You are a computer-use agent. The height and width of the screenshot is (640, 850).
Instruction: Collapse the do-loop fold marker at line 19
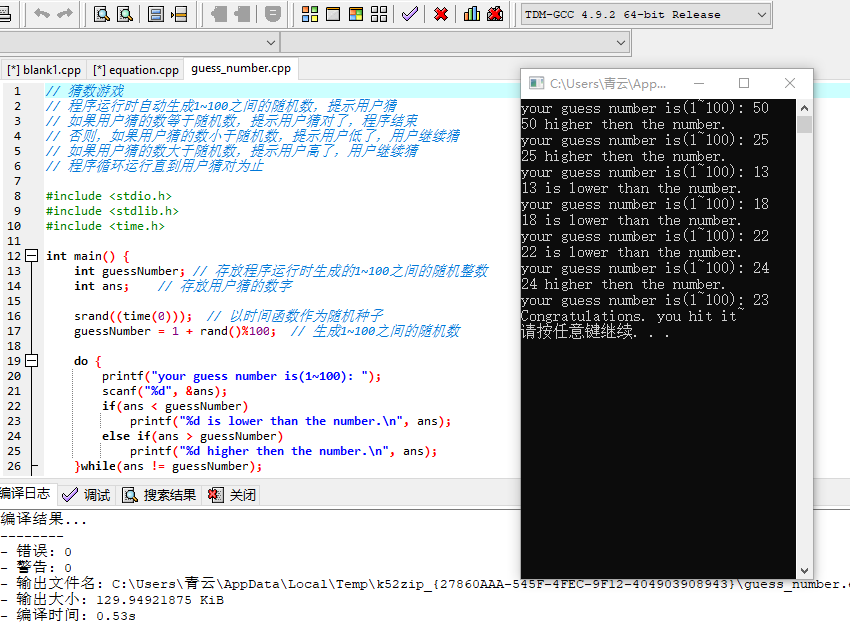(32, 361)
